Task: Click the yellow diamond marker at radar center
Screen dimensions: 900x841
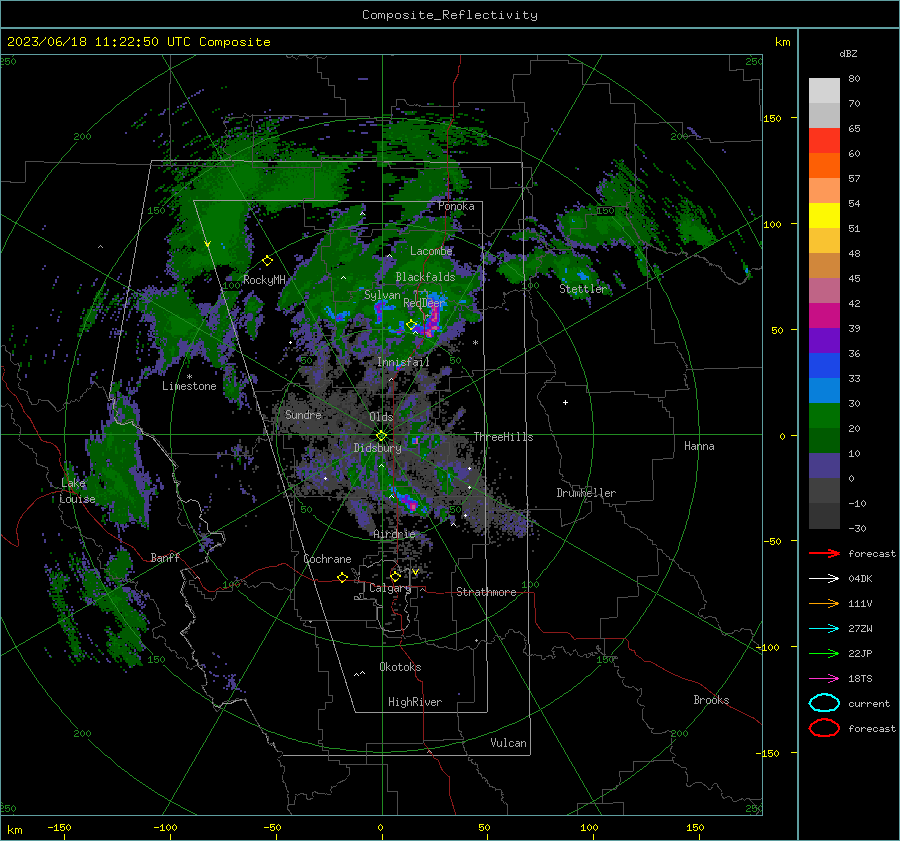Action: 381,436
